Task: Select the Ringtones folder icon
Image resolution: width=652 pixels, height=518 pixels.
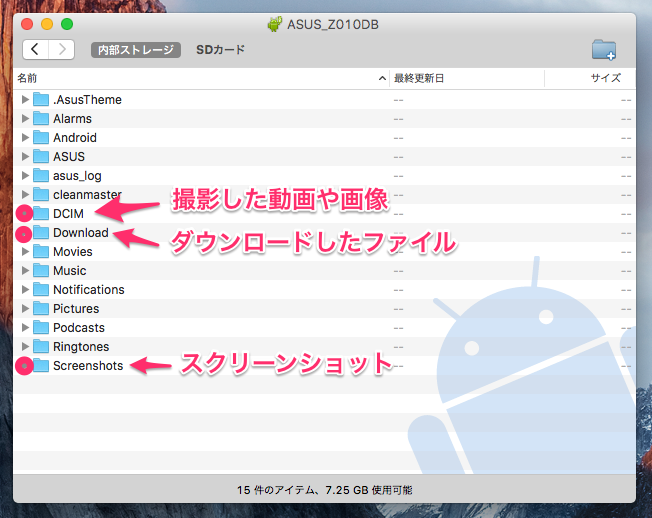Action: pyautogui.click(x=41, y=346)
